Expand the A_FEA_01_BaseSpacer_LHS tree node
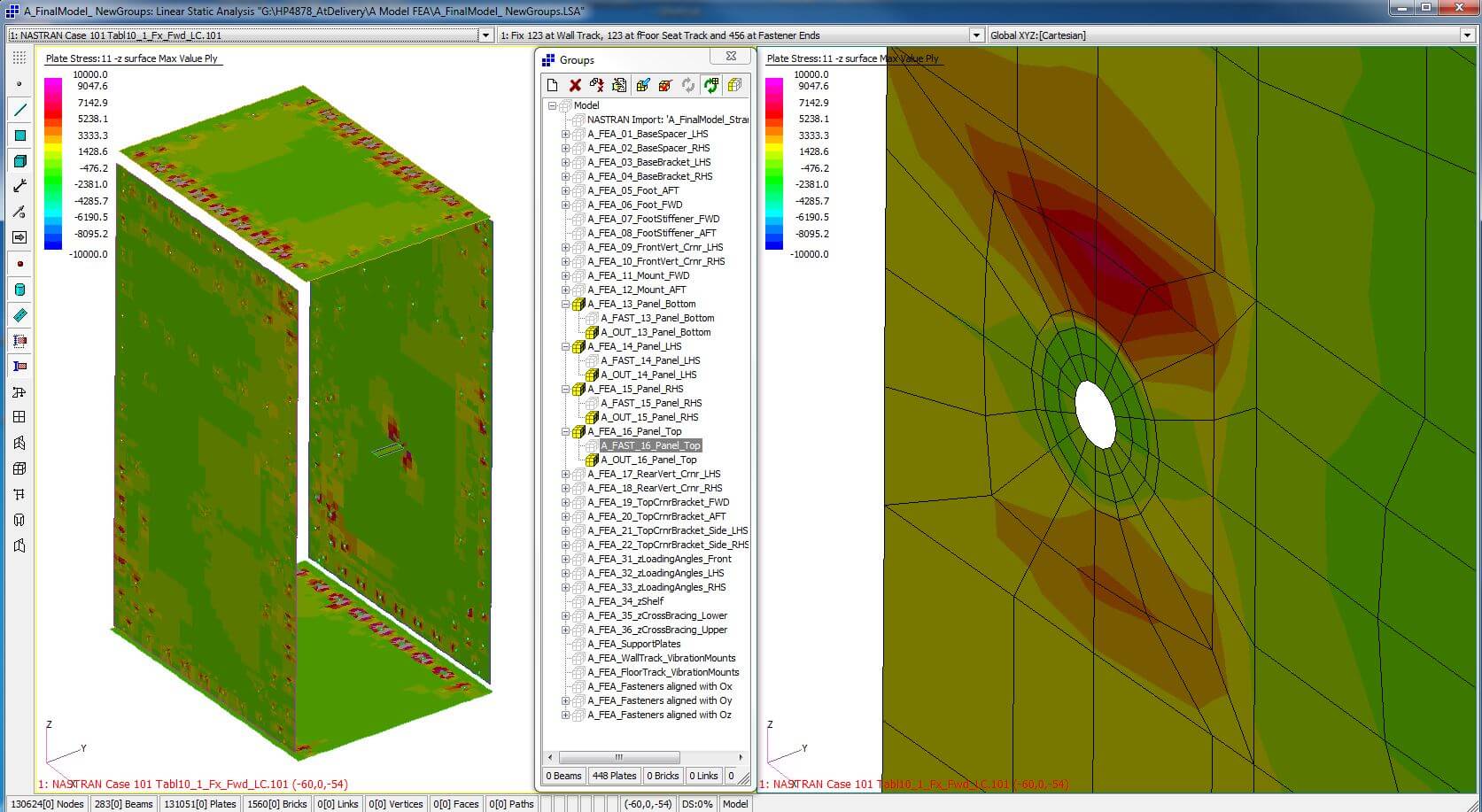 (566, 134)
